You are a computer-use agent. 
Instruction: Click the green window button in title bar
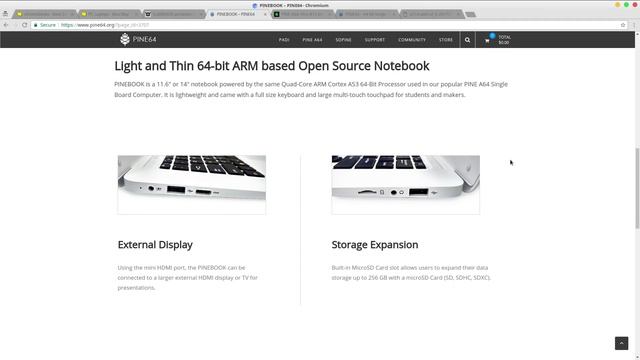click(x=626, y=4)
